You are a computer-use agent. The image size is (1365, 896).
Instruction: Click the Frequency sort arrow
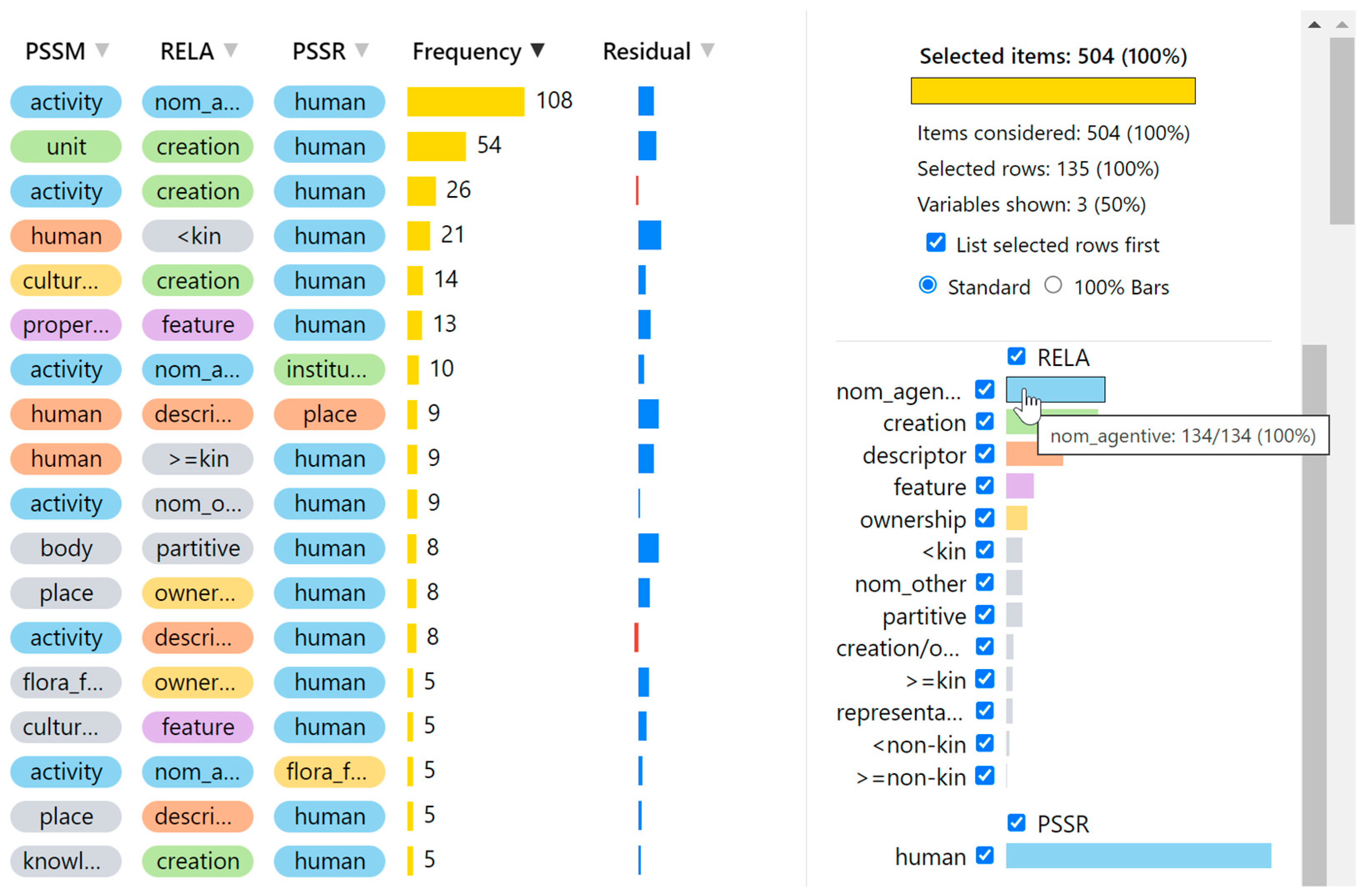click(x=537, y=50)
